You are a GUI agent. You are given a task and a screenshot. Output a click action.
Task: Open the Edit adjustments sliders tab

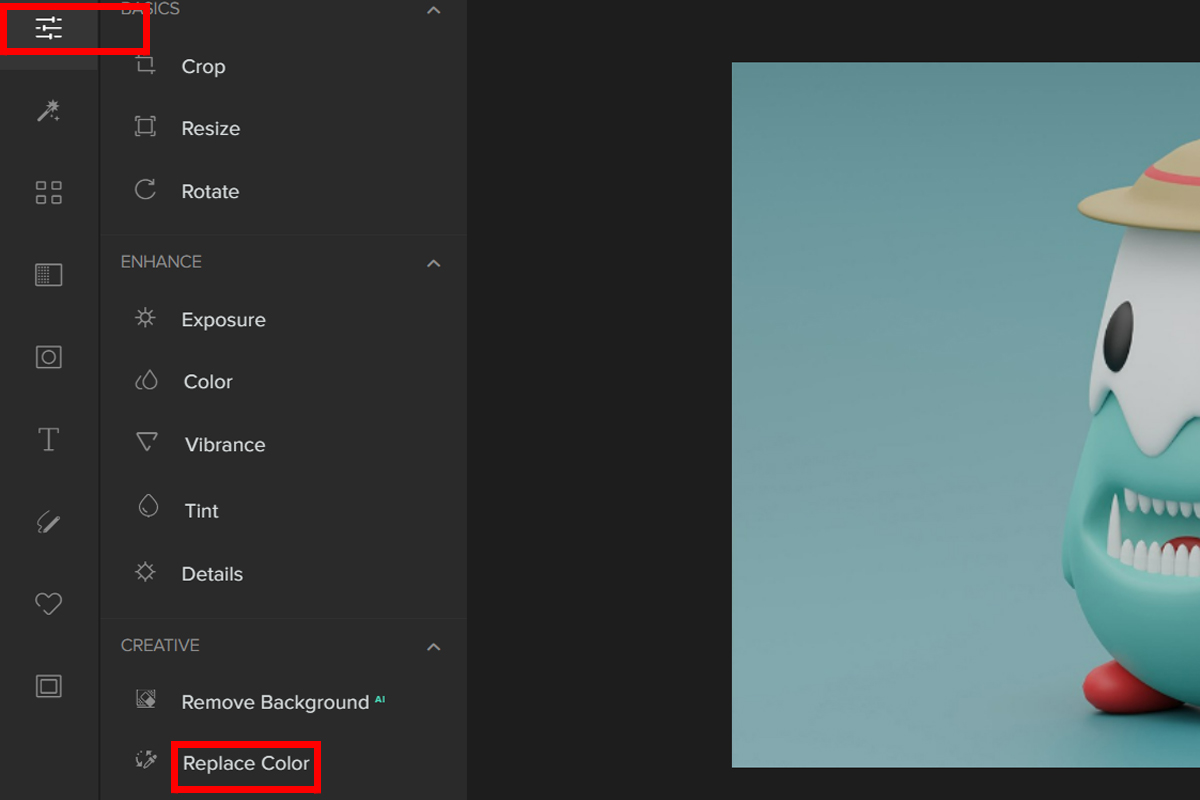[x=49, y=29]
